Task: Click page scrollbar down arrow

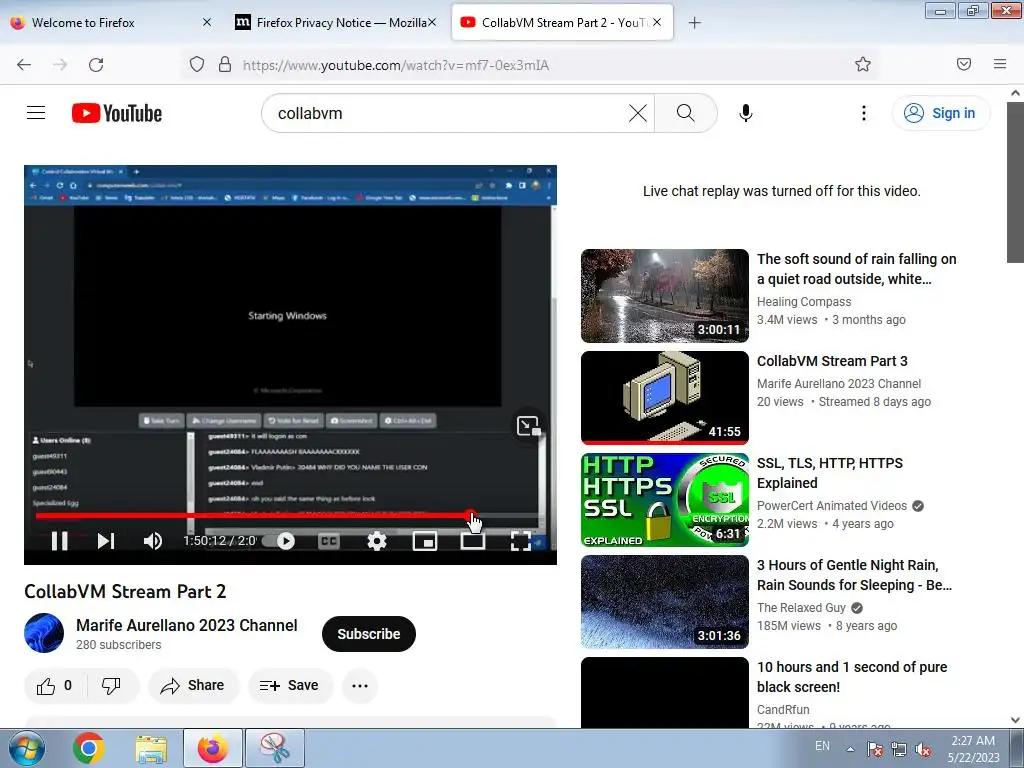Action: (x=1015, y=720)
